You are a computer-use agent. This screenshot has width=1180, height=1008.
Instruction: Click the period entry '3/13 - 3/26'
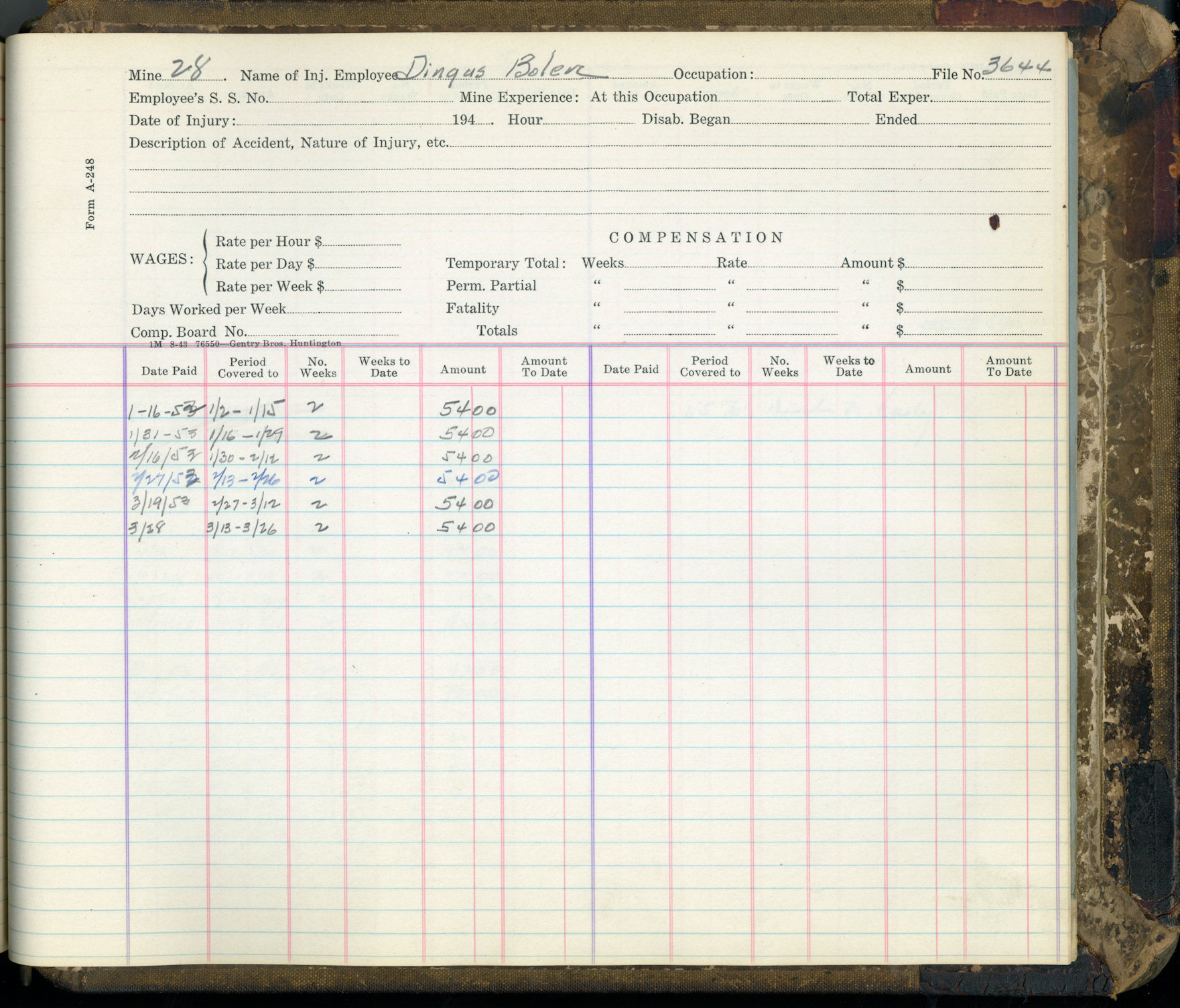pos(242,528)
